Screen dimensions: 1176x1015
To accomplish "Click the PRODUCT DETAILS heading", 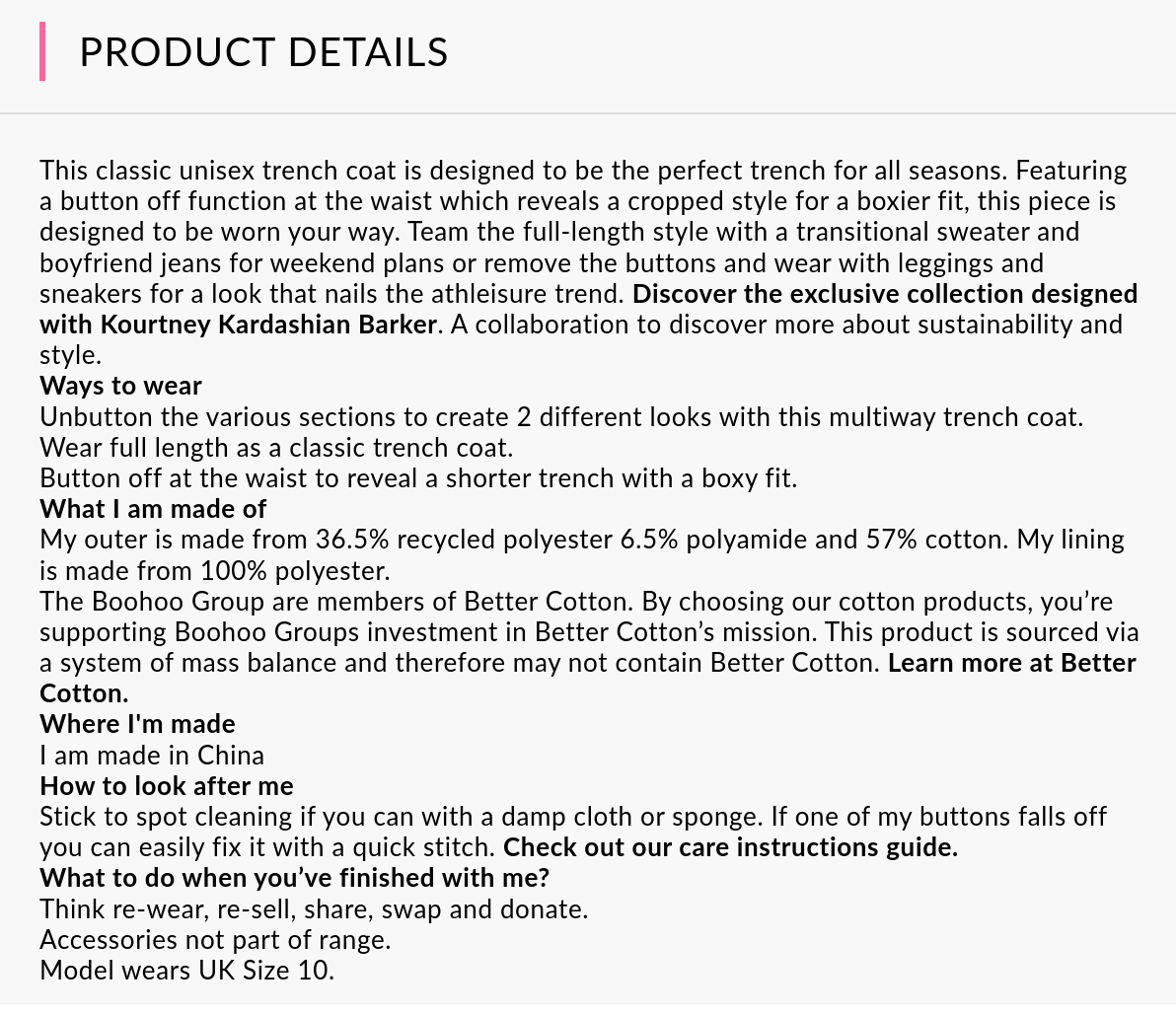I will click(x=263, y=52).
